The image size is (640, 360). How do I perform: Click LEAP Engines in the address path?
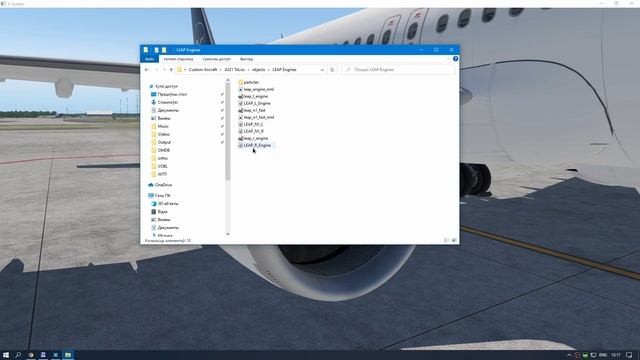pyautogui.click(x=284, y=70)
